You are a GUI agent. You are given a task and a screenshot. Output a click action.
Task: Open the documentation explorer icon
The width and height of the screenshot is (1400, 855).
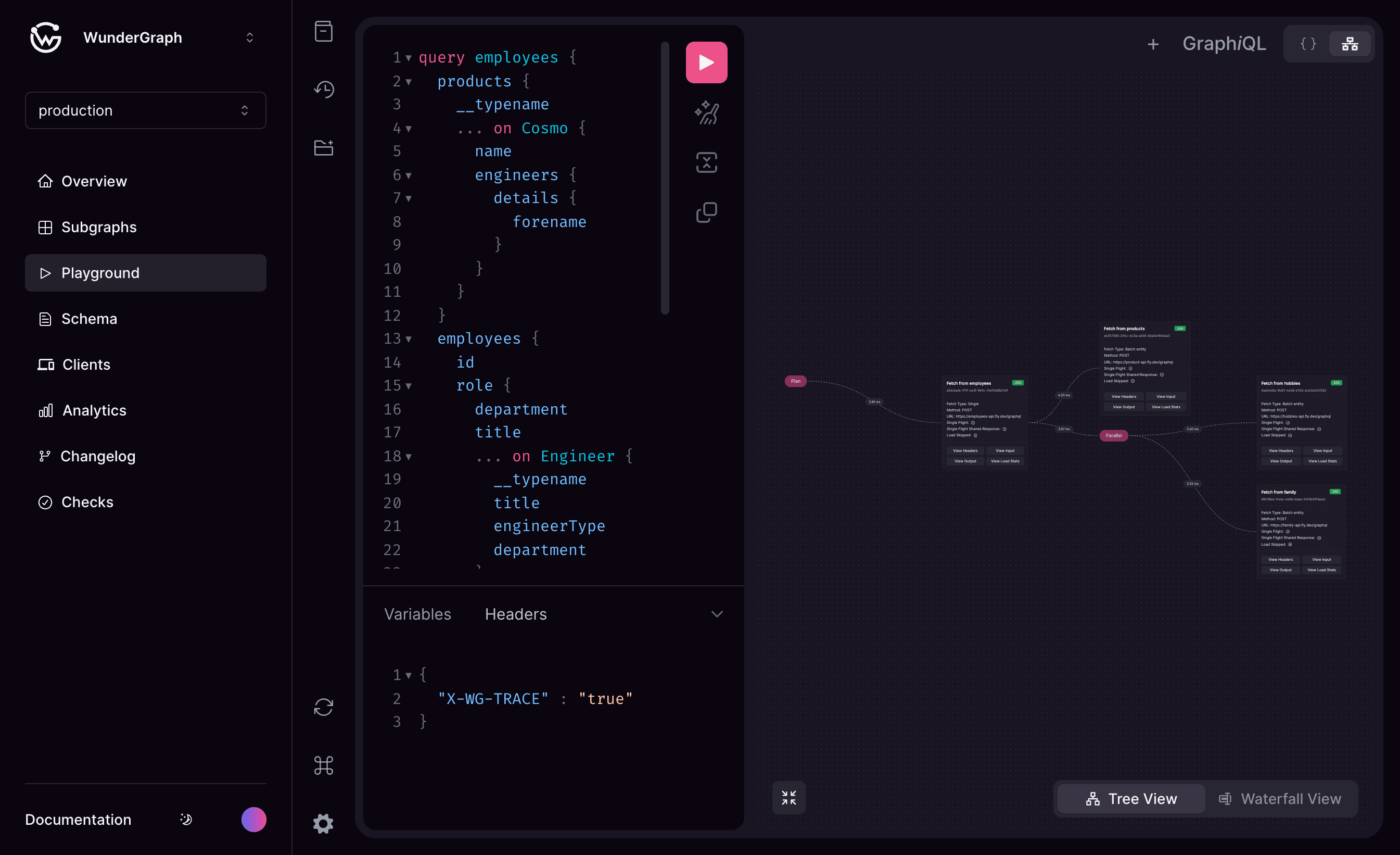323,31
